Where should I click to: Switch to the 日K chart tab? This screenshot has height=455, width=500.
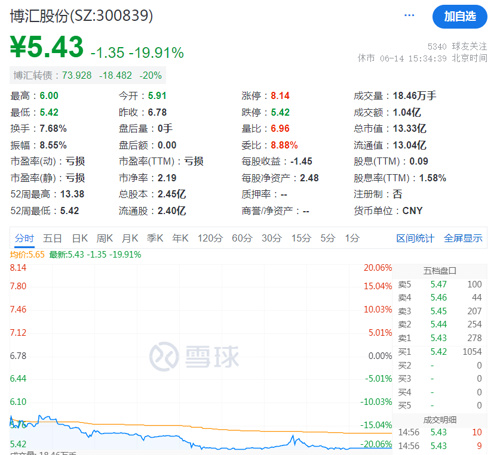point(80,238)
